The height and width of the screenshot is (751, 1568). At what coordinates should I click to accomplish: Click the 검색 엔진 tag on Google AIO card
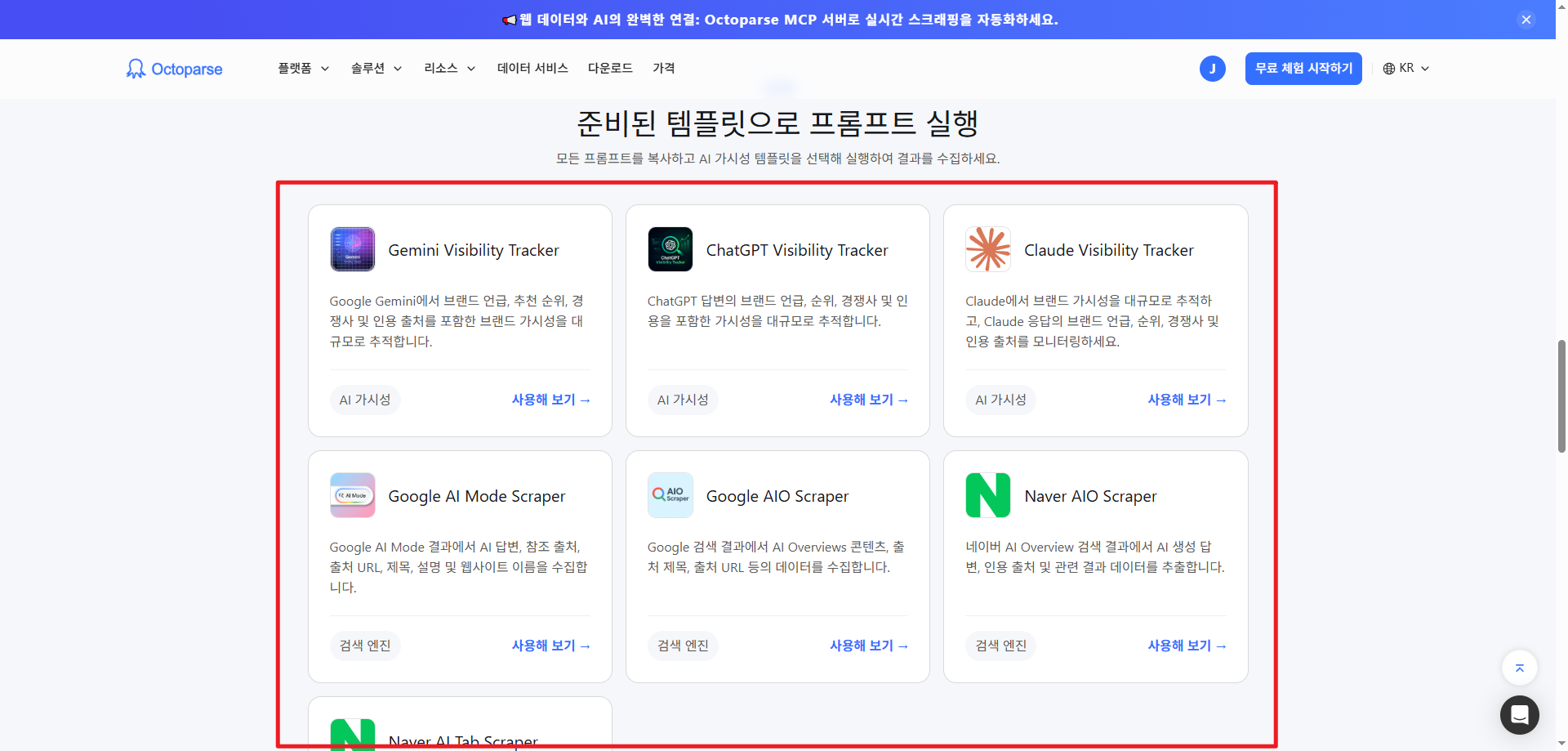click(x=683, y=646)
